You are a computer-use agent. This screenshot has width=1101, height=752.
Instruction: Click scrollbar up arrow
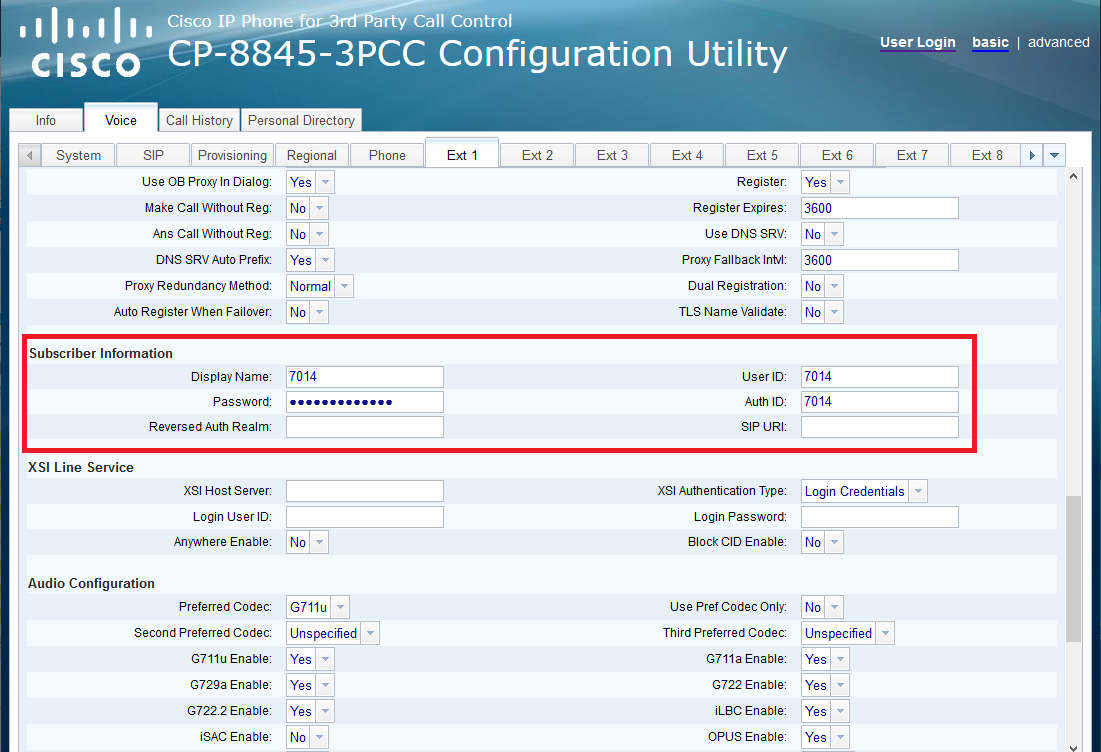point(1074,177)
